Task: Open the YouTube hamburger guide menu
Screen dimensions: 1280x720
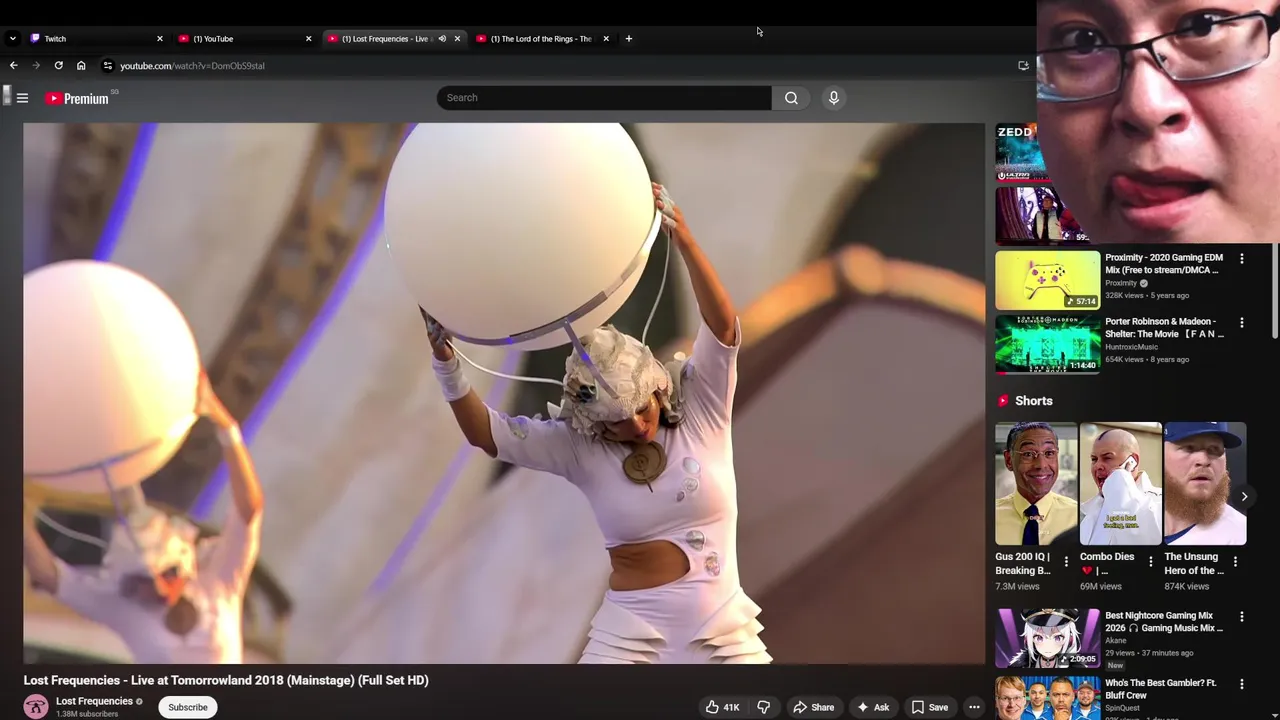Action: click(x=22, y=98)
